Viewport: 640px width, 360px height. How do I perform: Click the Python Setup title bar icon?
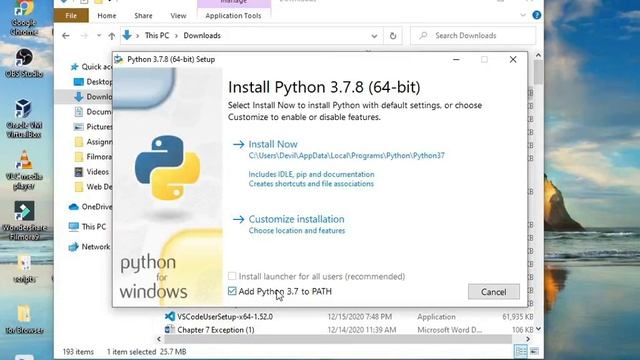coord(119,60)
